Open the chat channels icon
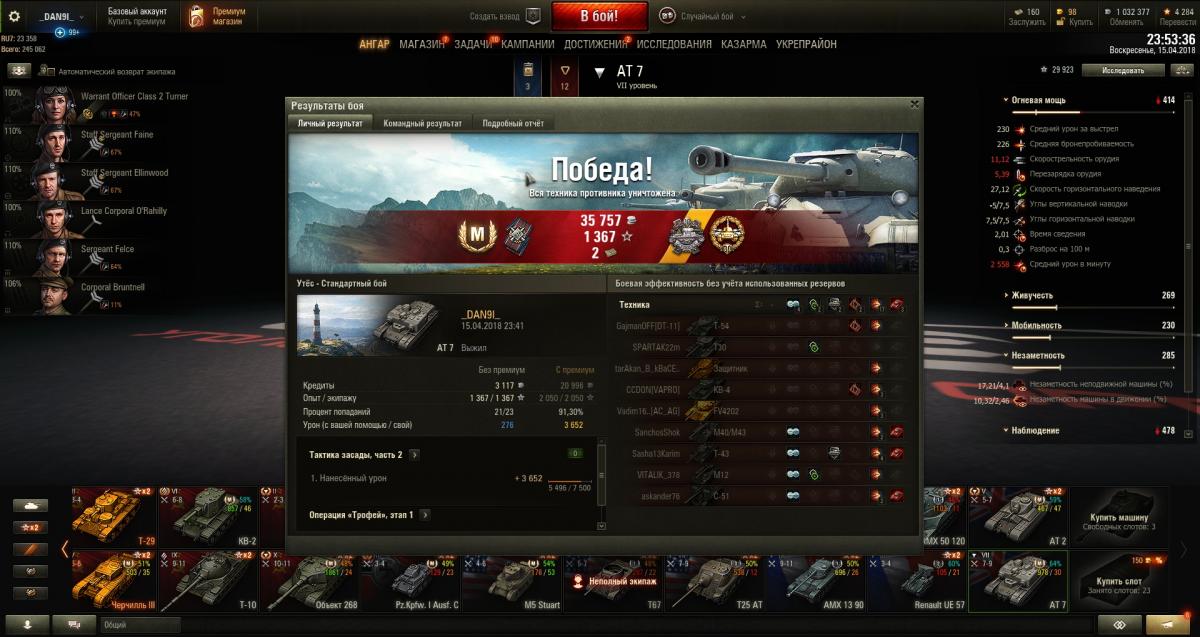 [x=75, y=624]
